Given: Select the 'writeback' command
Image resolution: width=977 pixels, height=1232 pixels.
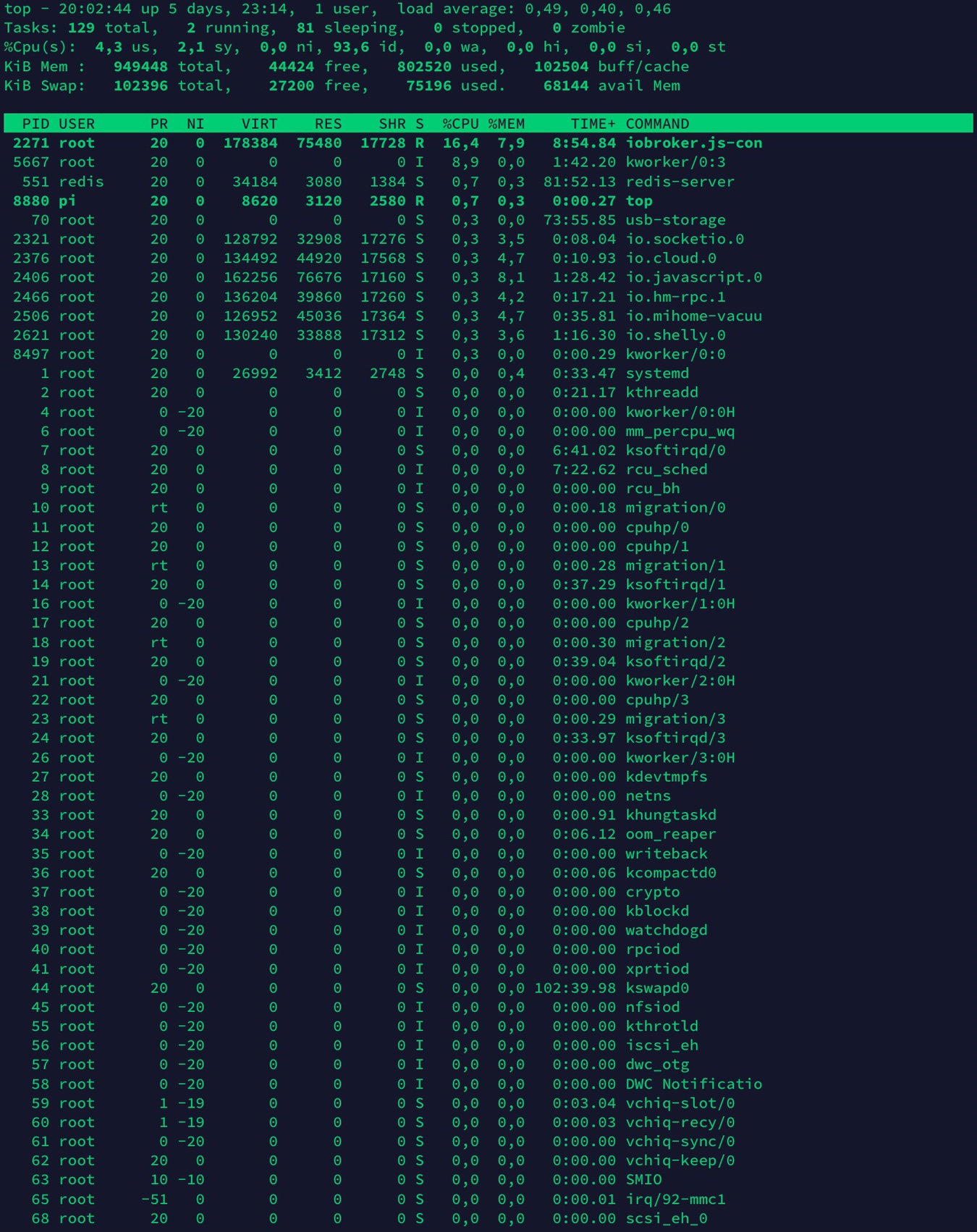Looking at the screenshot, I should (667, 853).
